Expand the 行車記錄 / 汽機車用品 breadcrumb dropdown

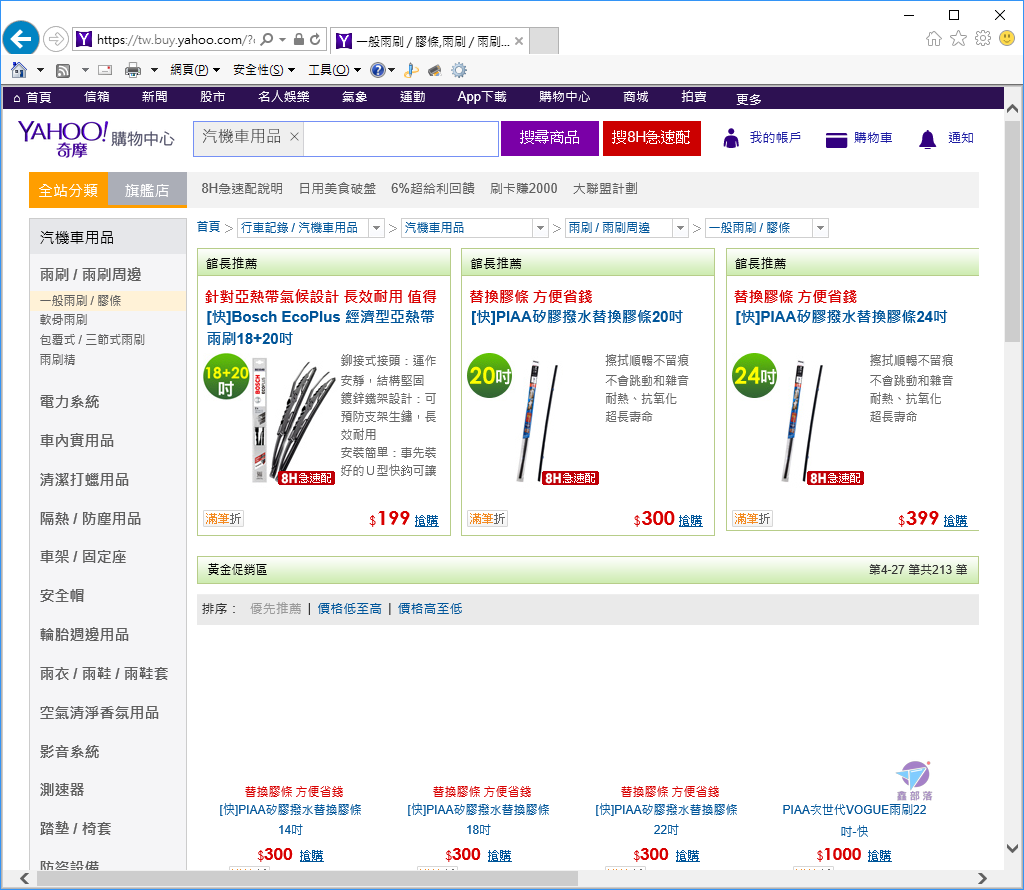tap(376, 228)
